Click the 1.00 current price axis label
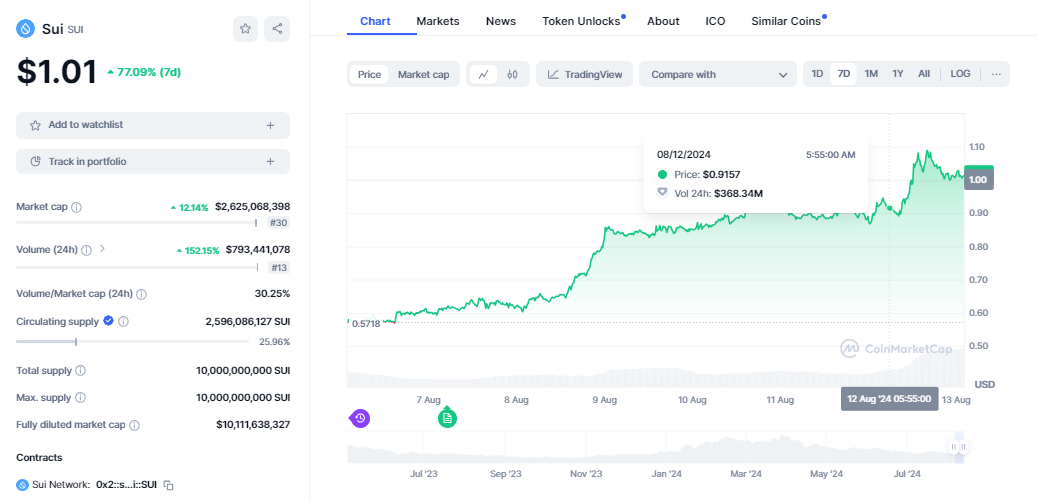This screenshot has width=1038, height=501. click(x=979, y=179)
